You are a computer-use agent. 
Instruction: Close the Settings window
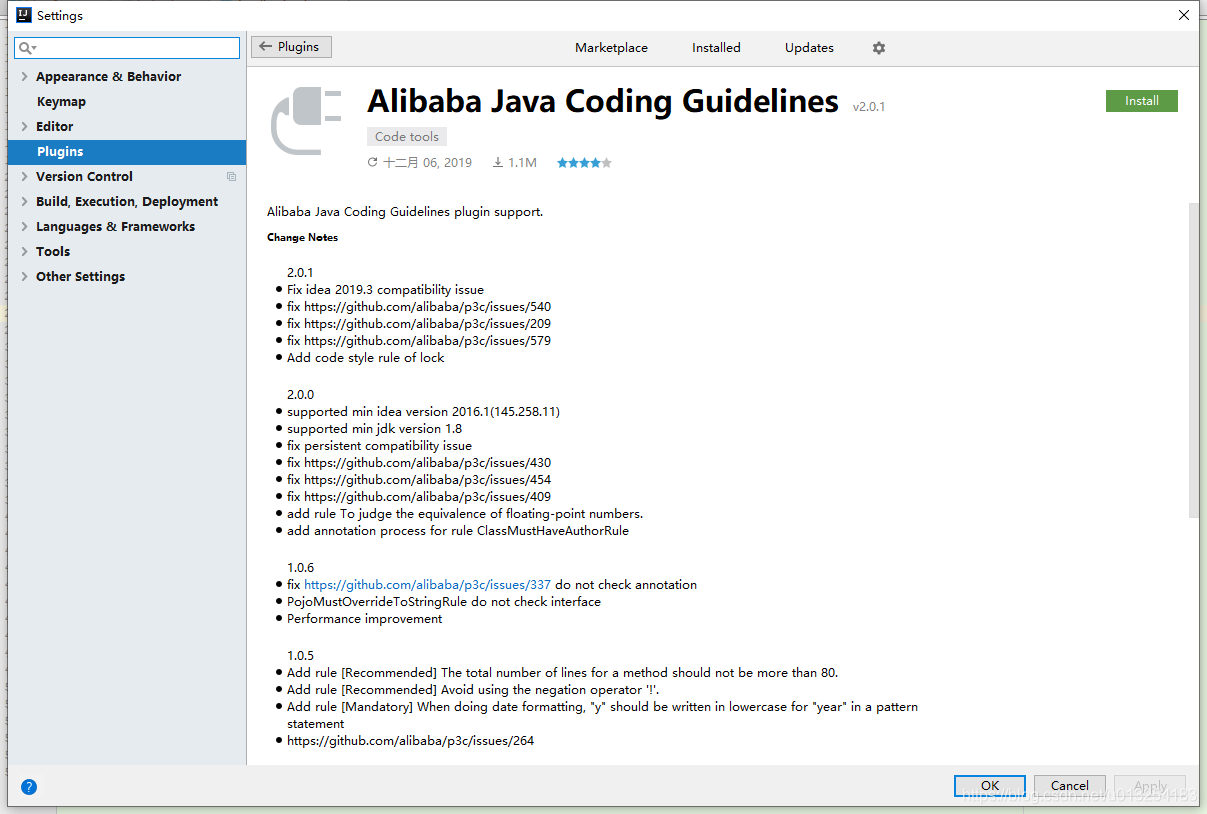coord(1184,15)
